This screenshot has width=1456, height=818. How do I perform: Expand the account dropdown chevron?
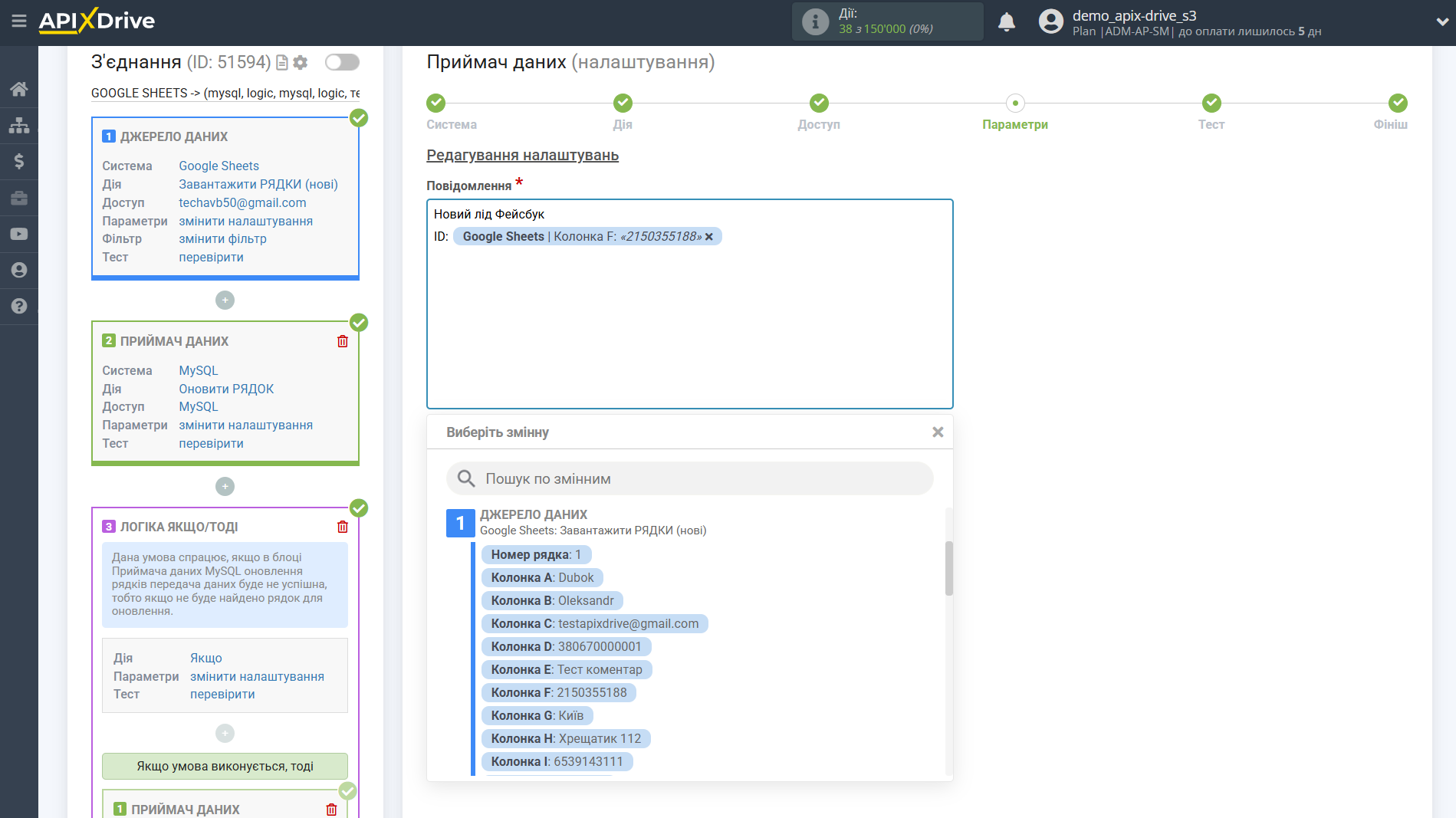tap(1441, 22)
